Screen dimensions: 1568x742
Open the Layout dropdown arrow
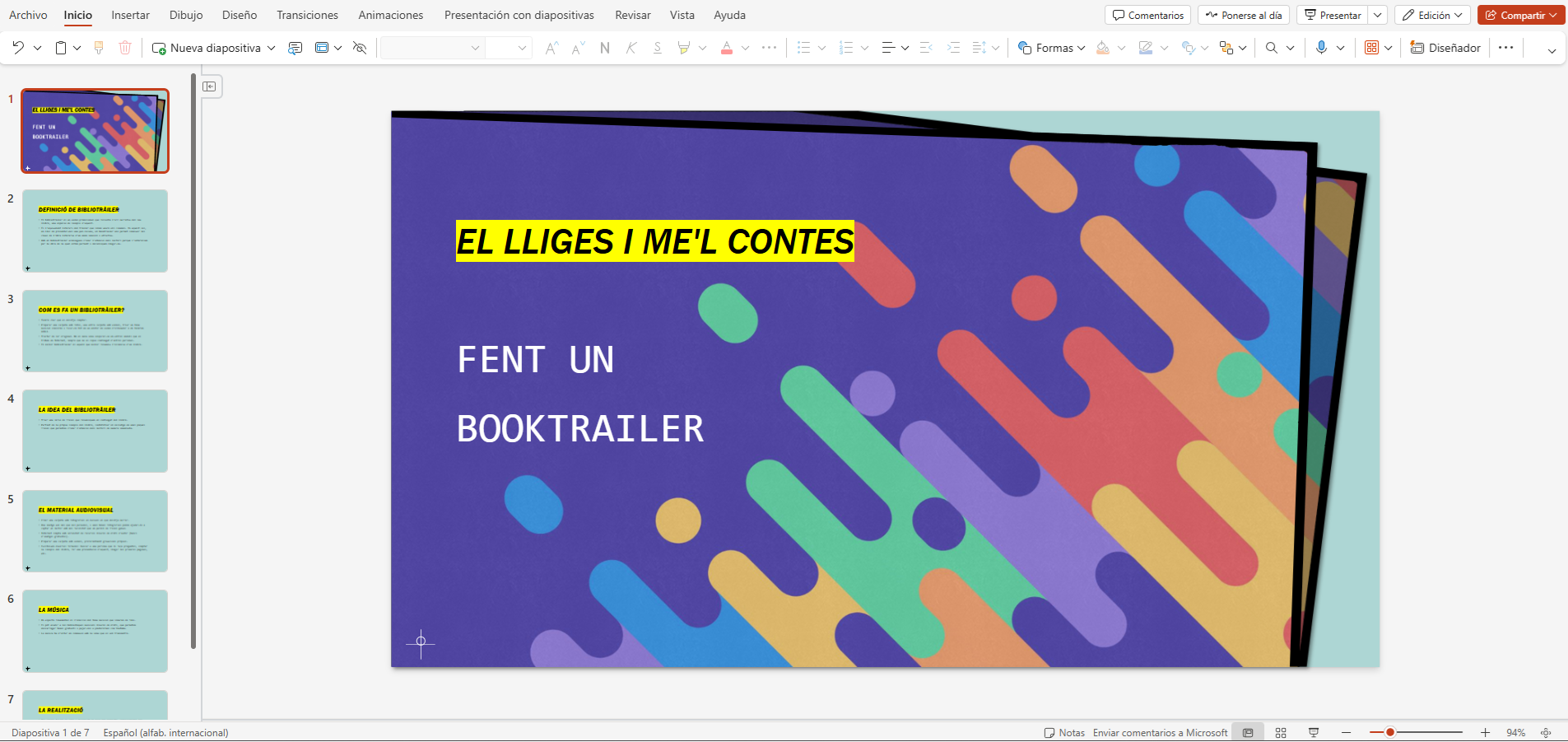coord(338,48)
